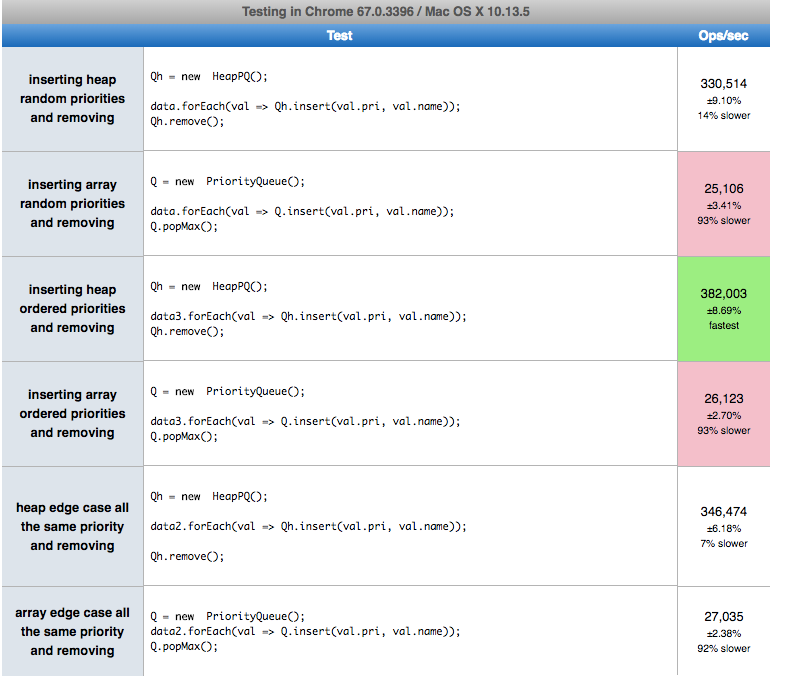
Task: Click the inserting heap ordered priorities row label
Action: (72, 308)
